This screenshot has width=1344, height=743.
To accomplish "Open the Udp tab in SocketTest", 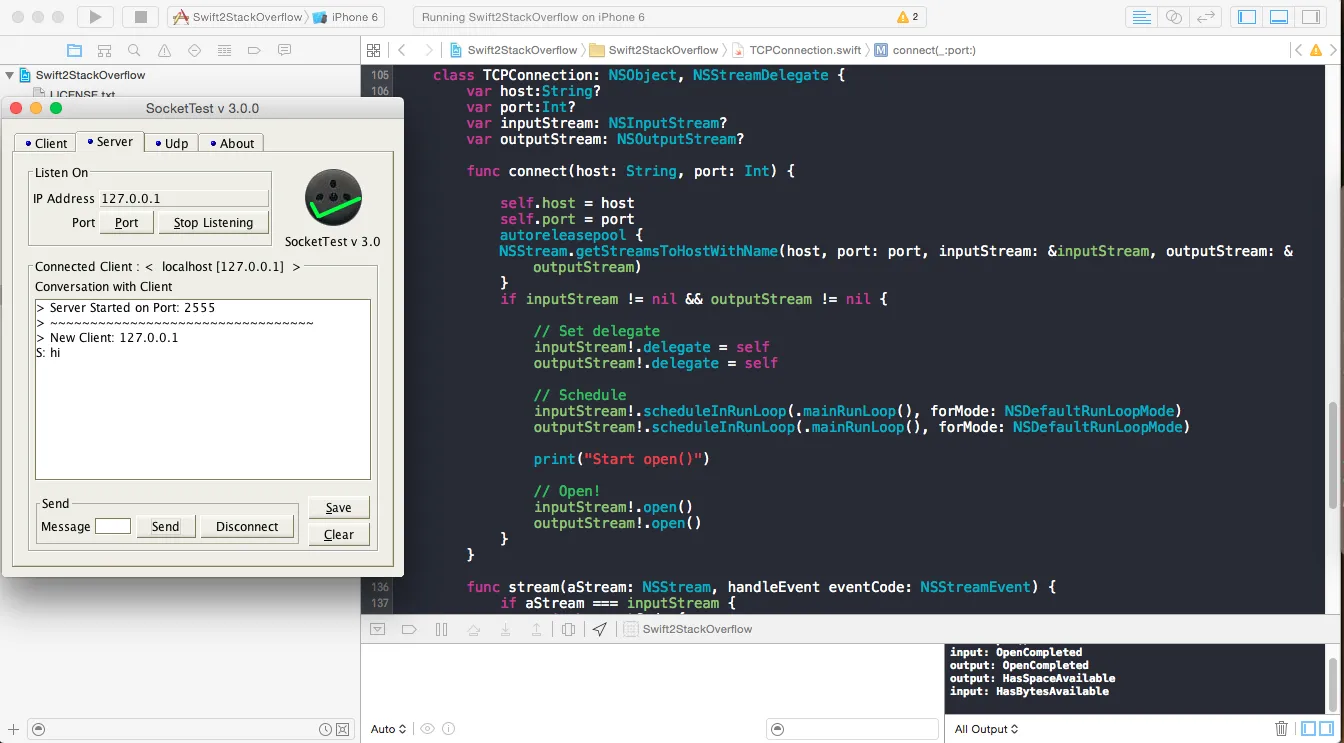I will [171, 143].
